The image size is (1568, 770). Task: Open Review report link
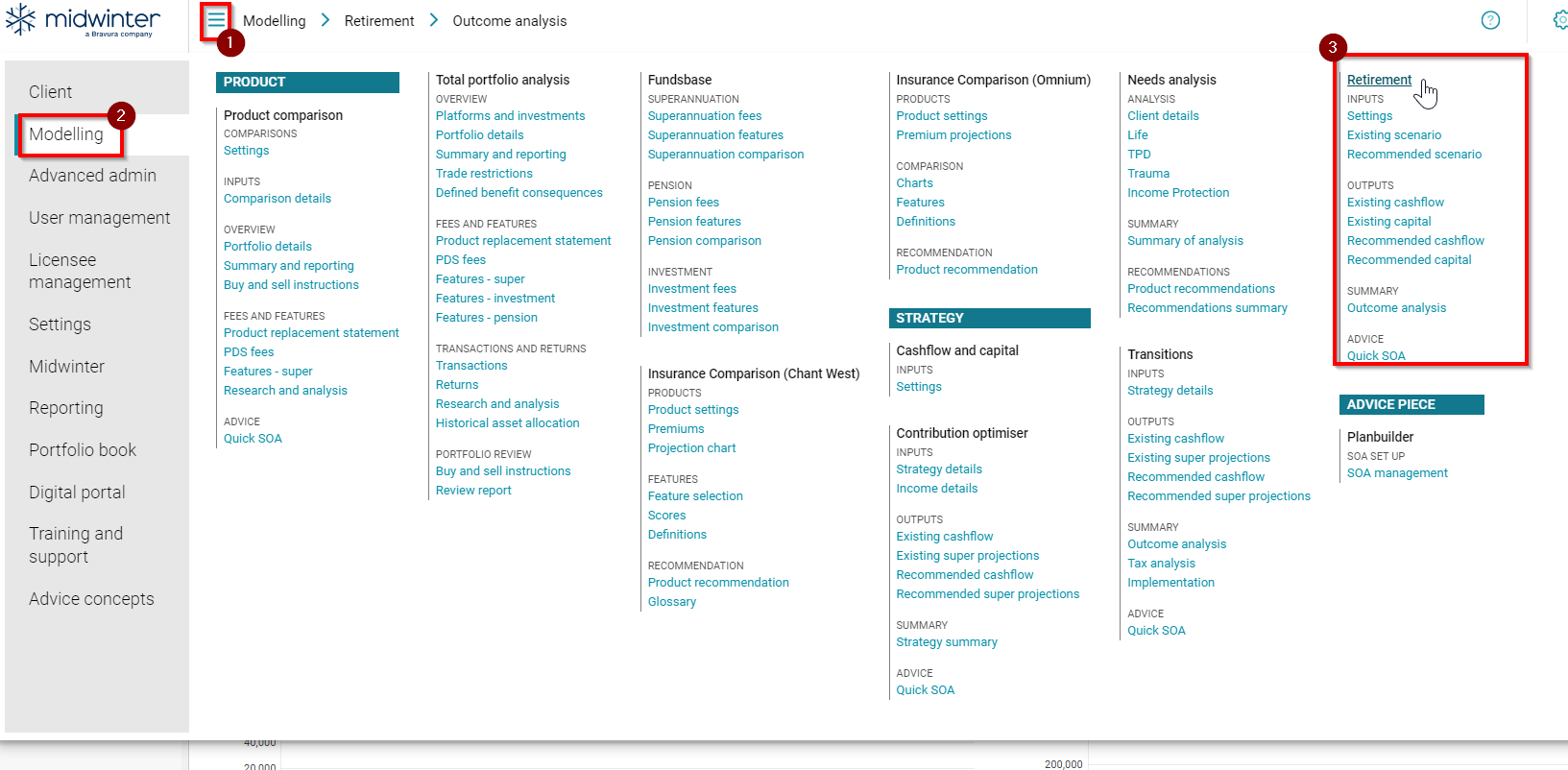coord(473,491)
